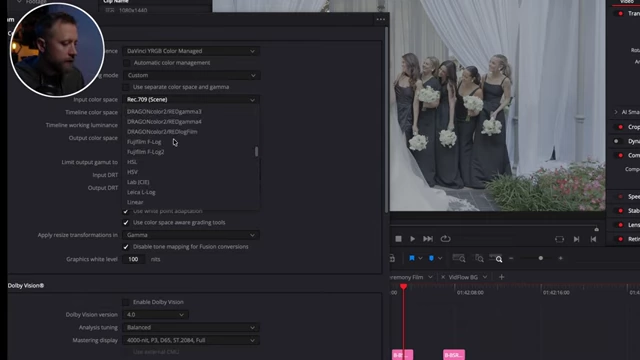640x360 pixels.
Task: Click the color space list scrollbar
Action: pyautogui.click(x=256, y=151)
